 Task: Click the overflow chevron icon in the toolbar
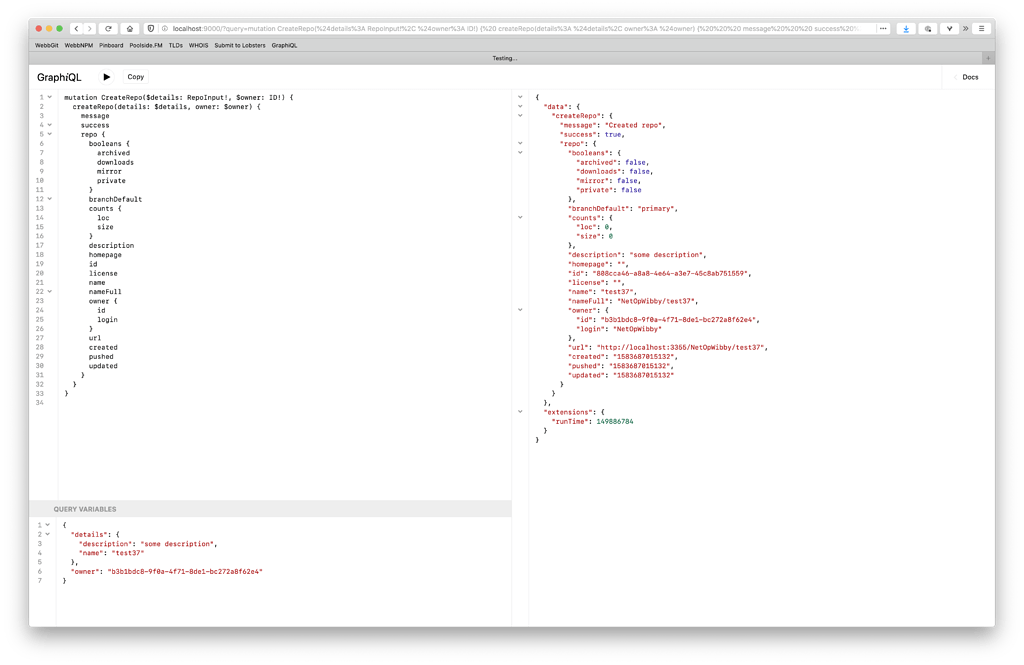[x=965, y=28]
